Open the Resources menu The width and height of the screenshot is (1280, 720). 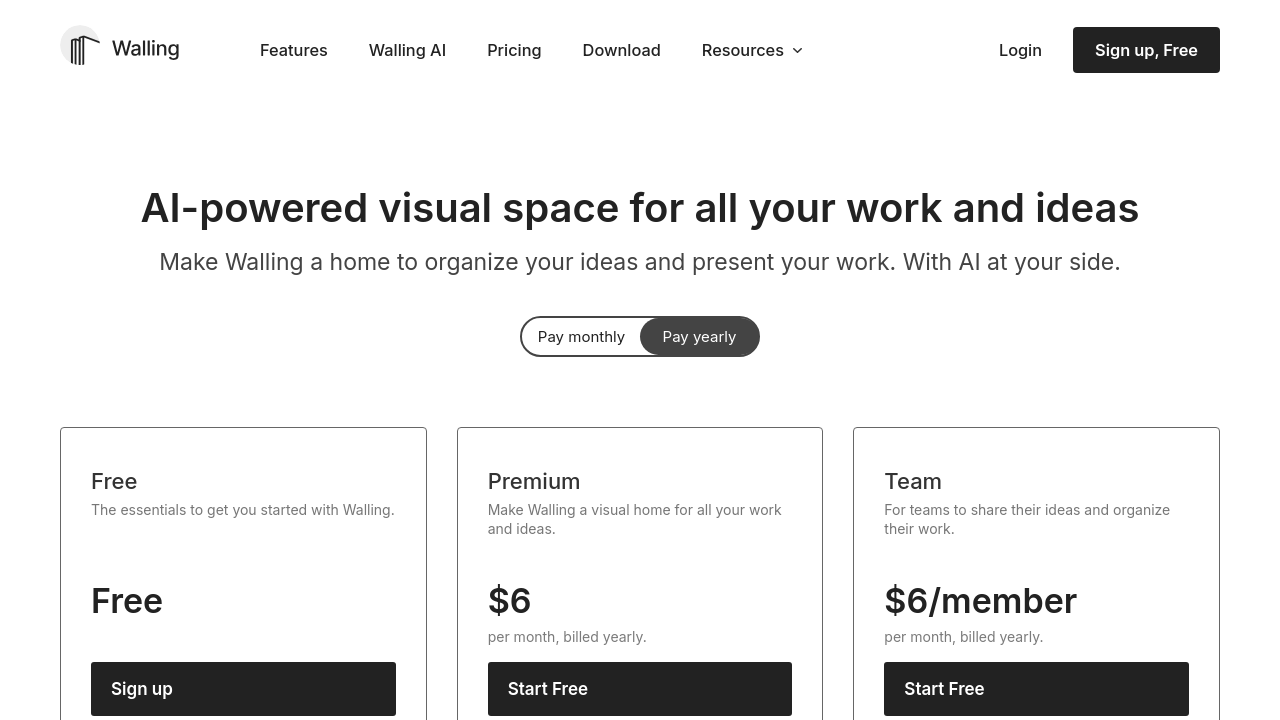(752, 50)
